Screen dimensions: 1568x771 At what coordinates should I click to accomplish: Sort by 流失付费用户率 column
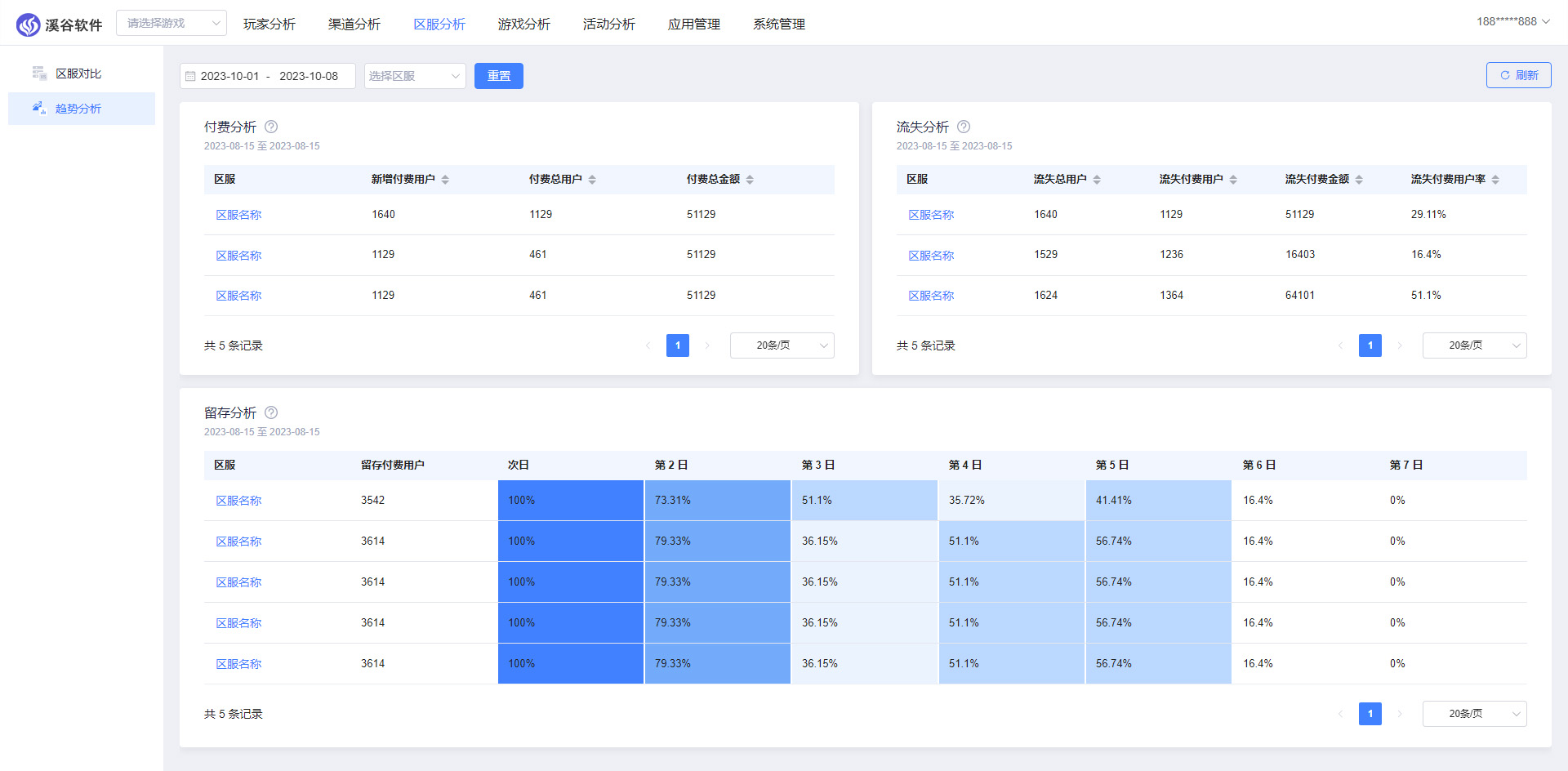click(1495, 180)
